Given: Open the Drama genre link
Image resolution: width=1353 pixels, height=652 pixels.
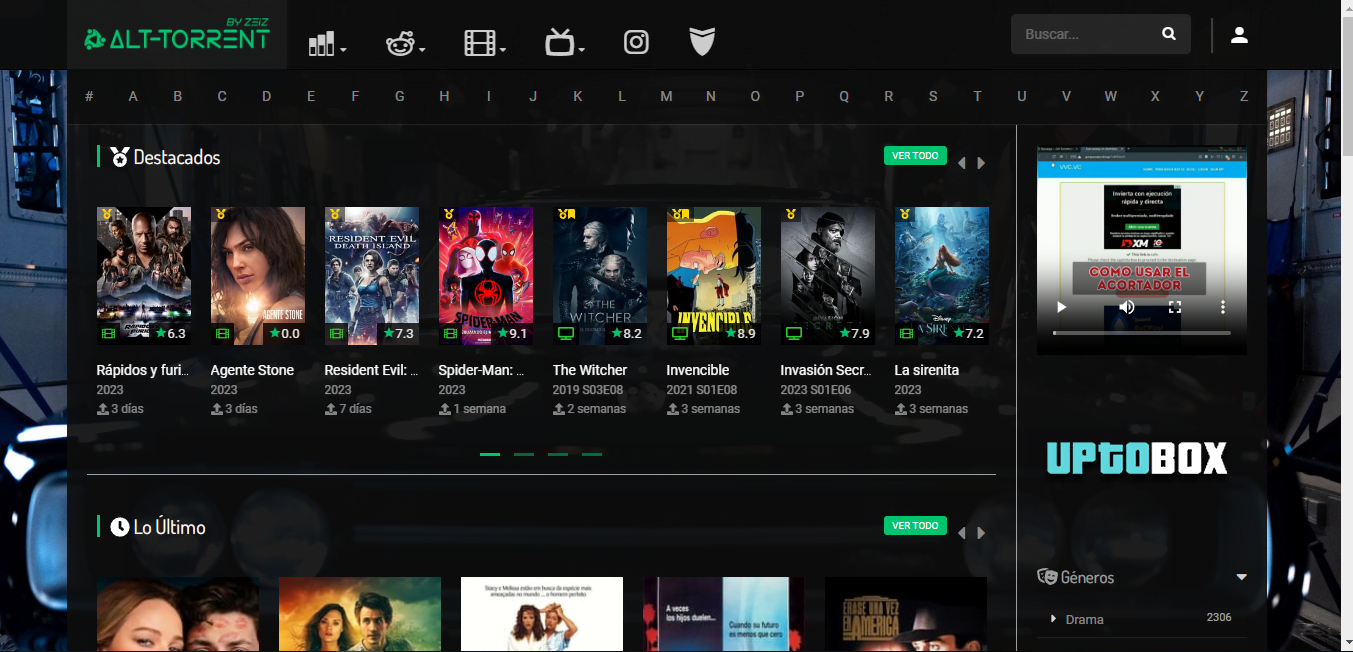Looking at the screenshot, I should (x=1085, y=619).
